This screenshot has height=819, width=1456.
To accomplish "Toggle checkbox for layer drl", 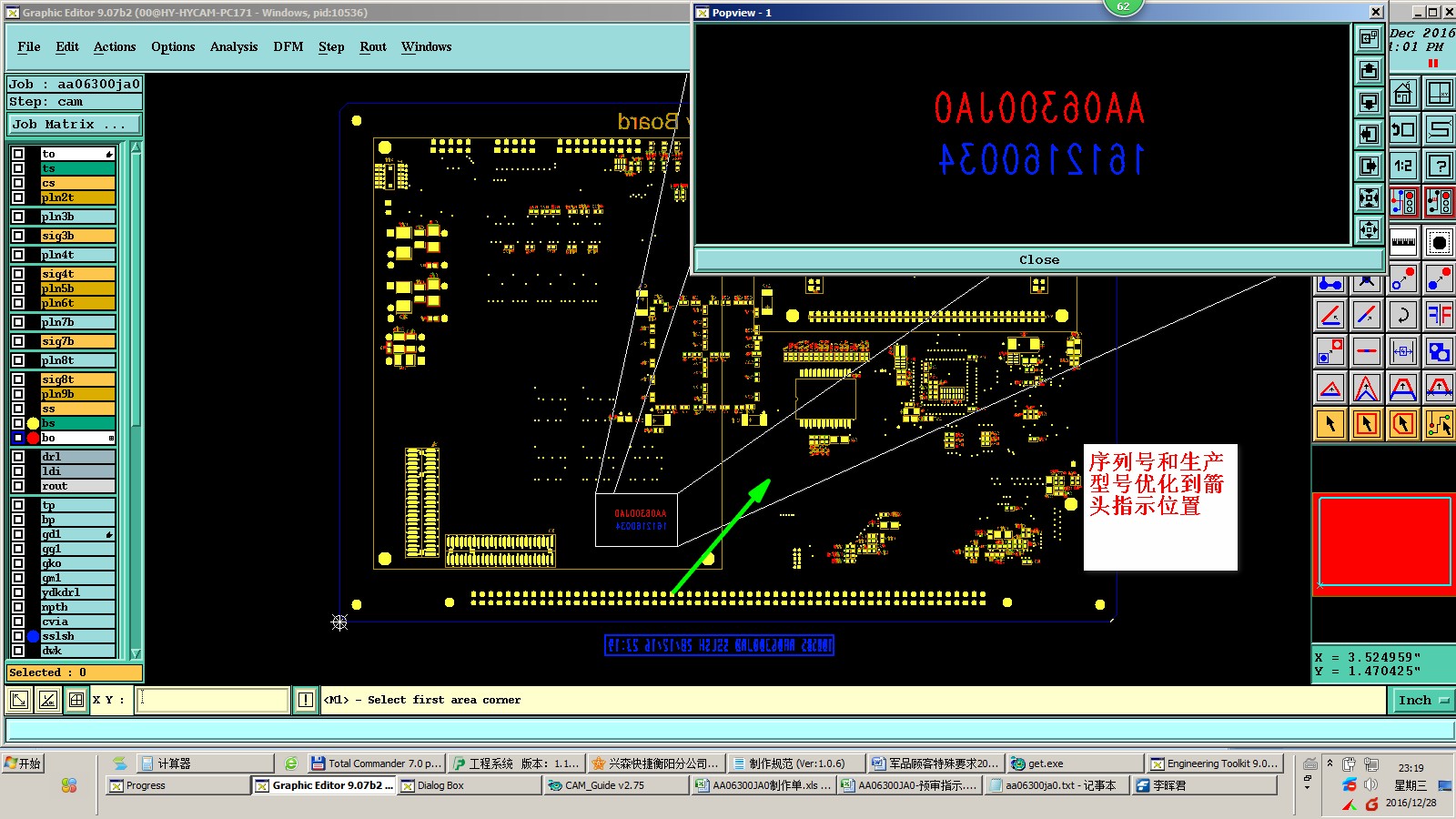I will click(x=18, y=457).
